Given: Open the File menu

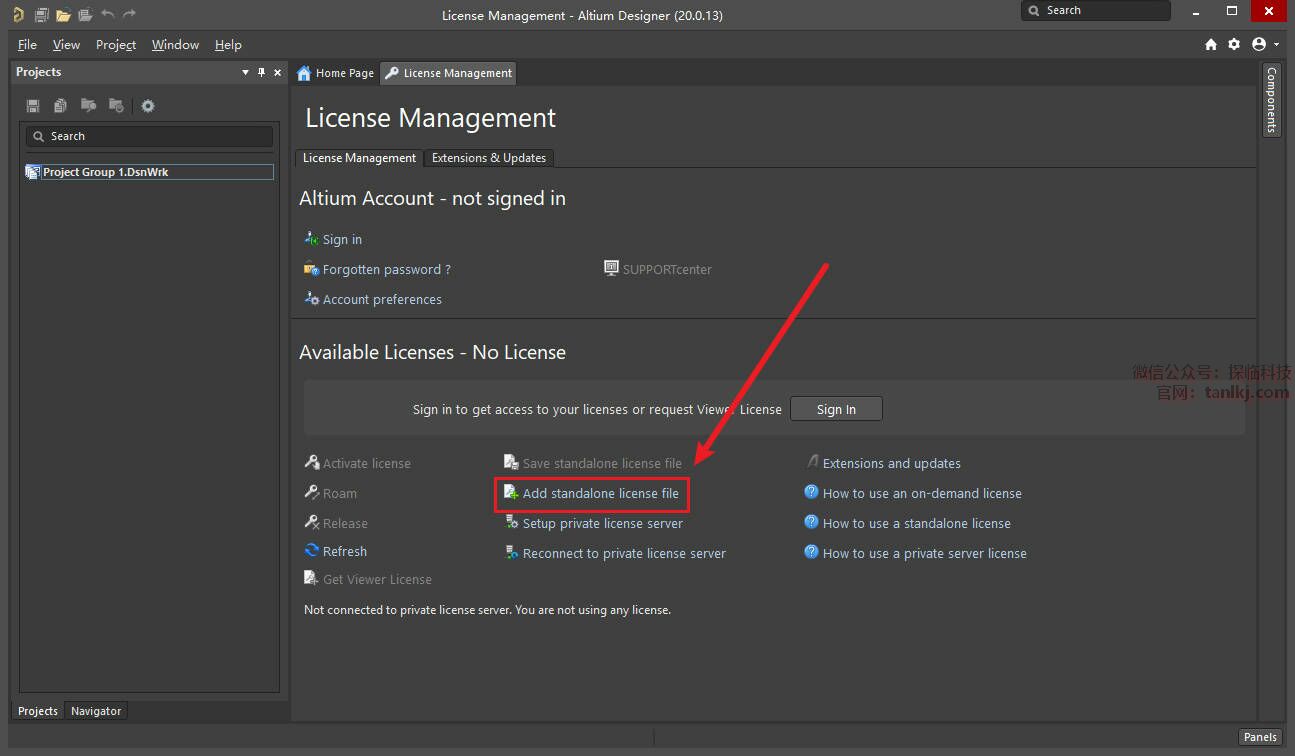Looking at the screenshot, I should click(27, 45).
